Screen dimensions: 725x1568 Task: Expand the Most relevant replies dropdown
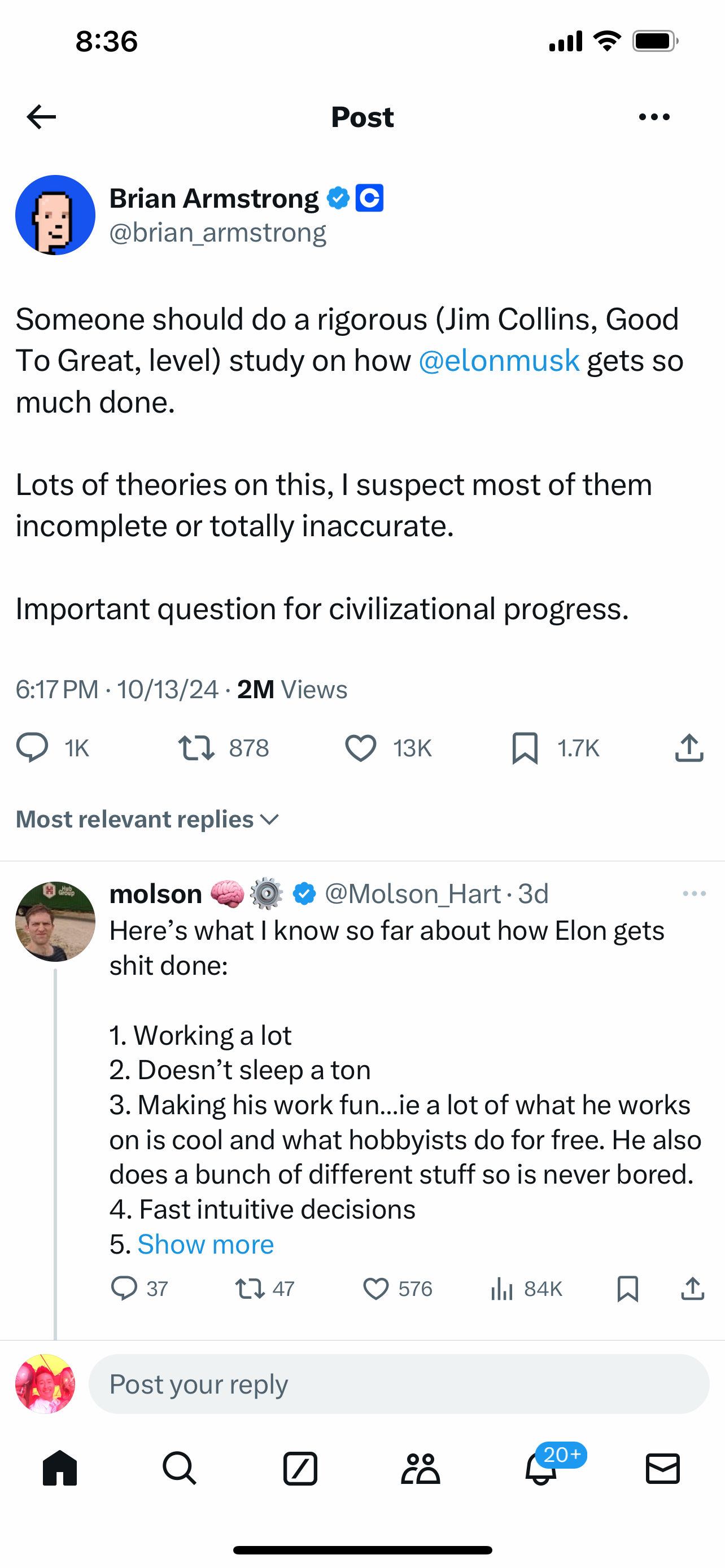coord(147,820)
